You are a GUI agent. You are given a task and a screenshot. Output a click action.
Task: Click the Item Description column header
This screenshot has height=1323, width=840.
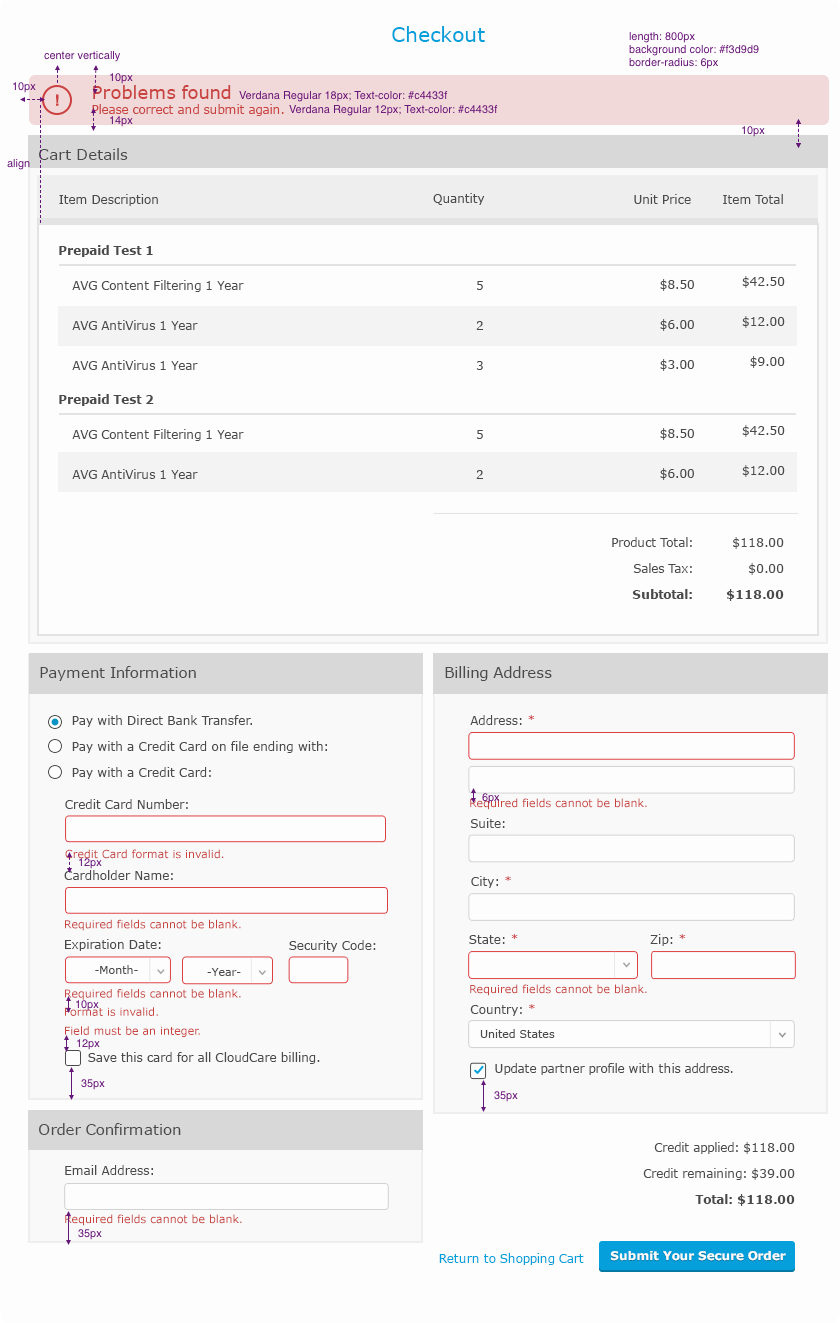[x=108, y=200]
